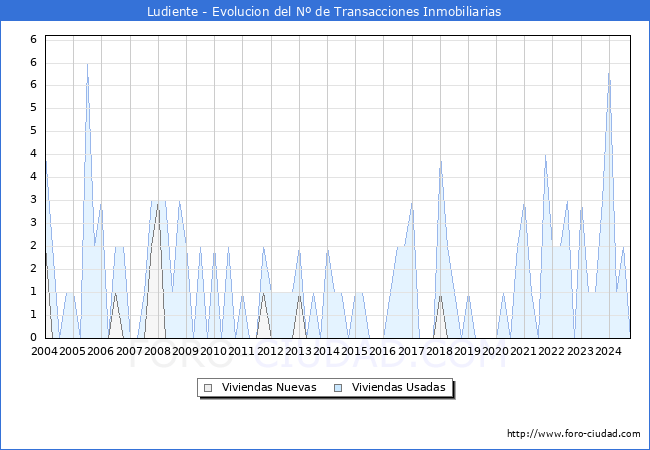Click the 2015 x-axis label

pyautogui.click(x=354, y=351)
